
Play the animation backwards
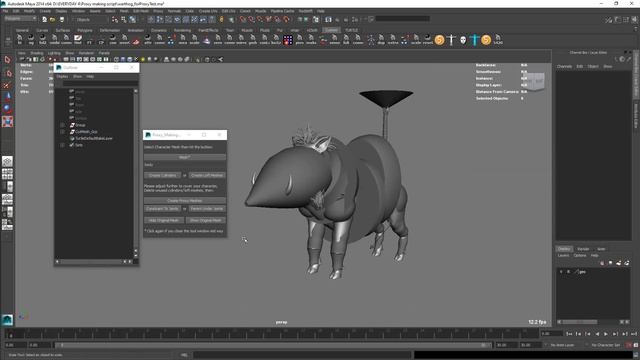pyautogui.click(x=597, y=334)
